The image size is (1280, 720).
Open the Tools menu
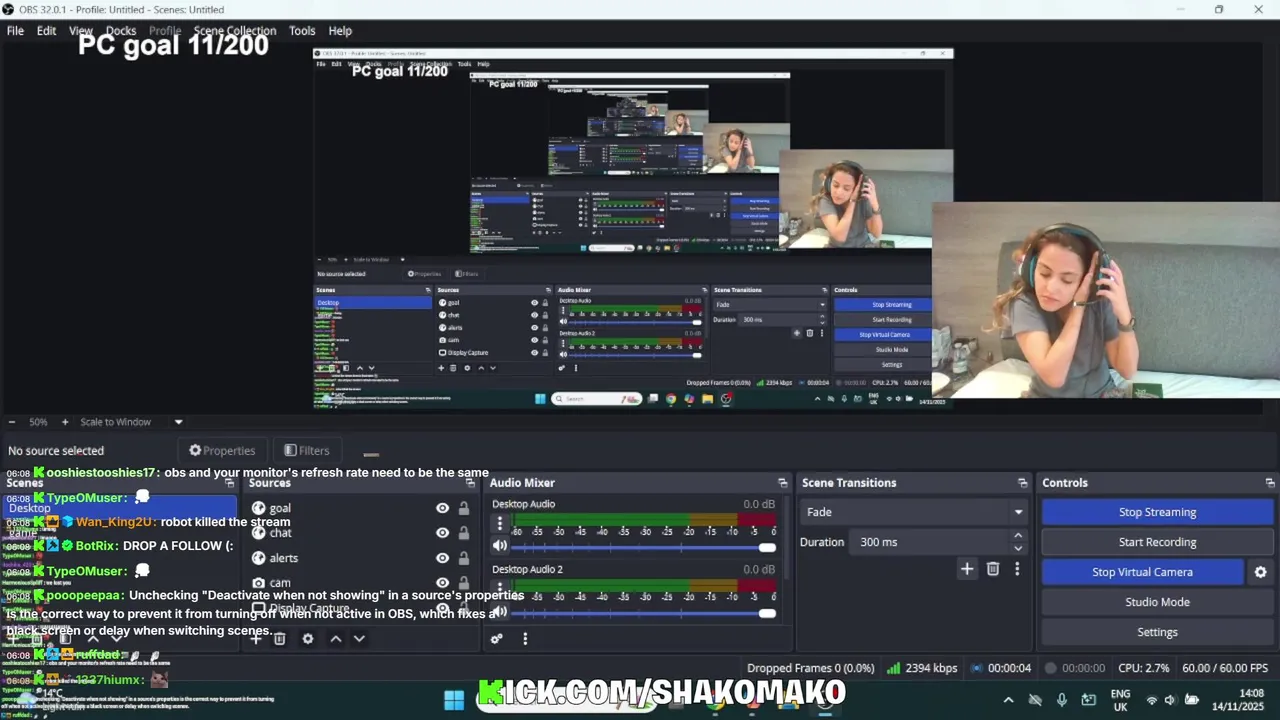pos(302,31)
